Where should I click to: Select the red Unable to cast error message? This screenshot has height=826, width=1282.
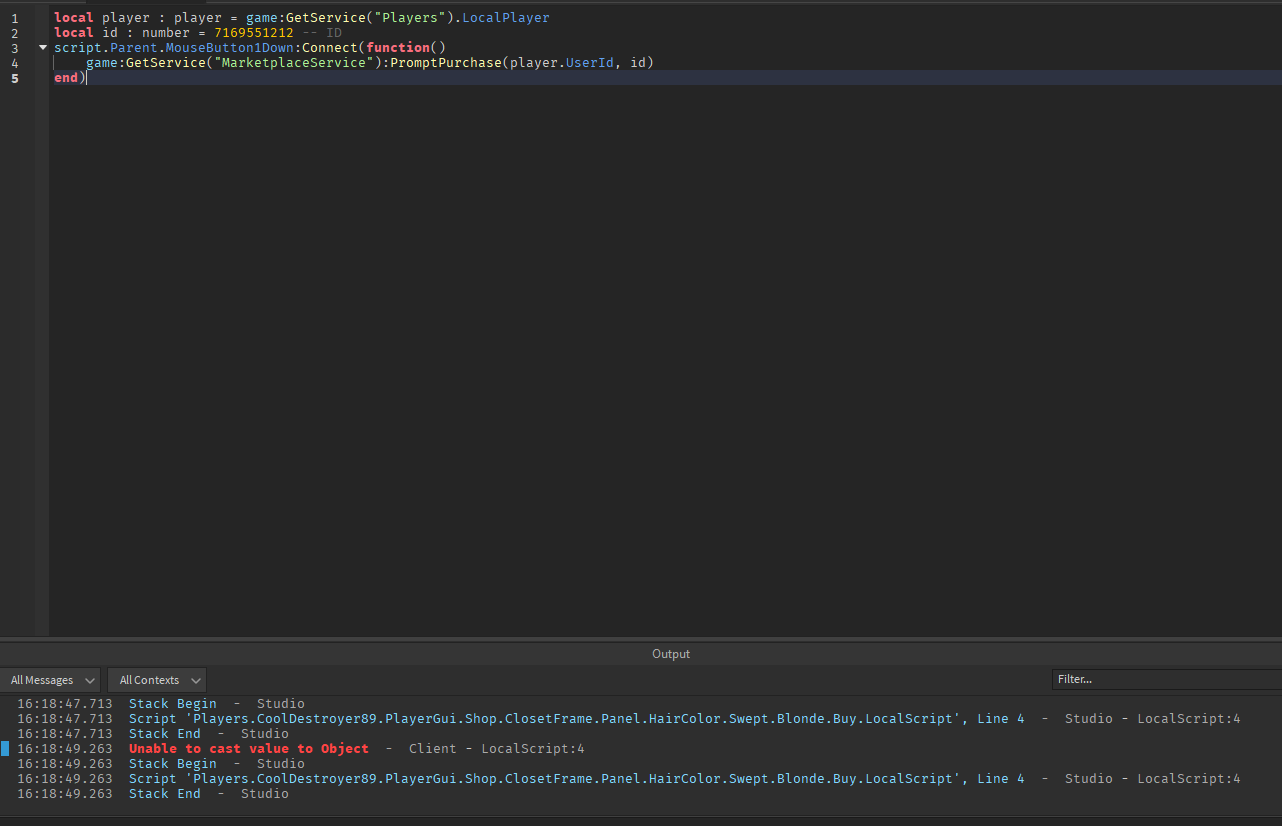point(248,748)
